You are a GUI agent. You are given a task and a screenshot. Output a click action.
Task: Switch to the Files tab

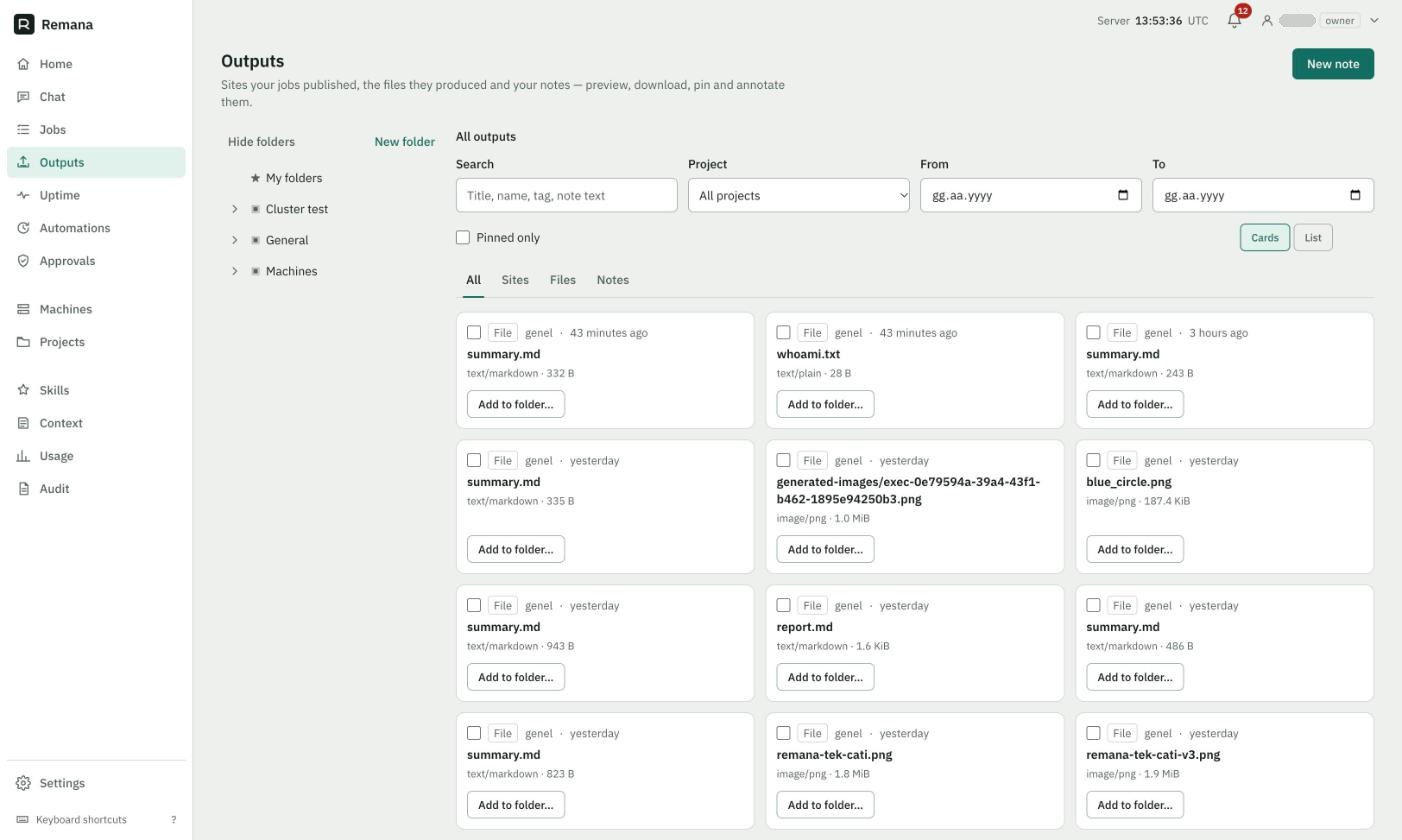point(563,280)
